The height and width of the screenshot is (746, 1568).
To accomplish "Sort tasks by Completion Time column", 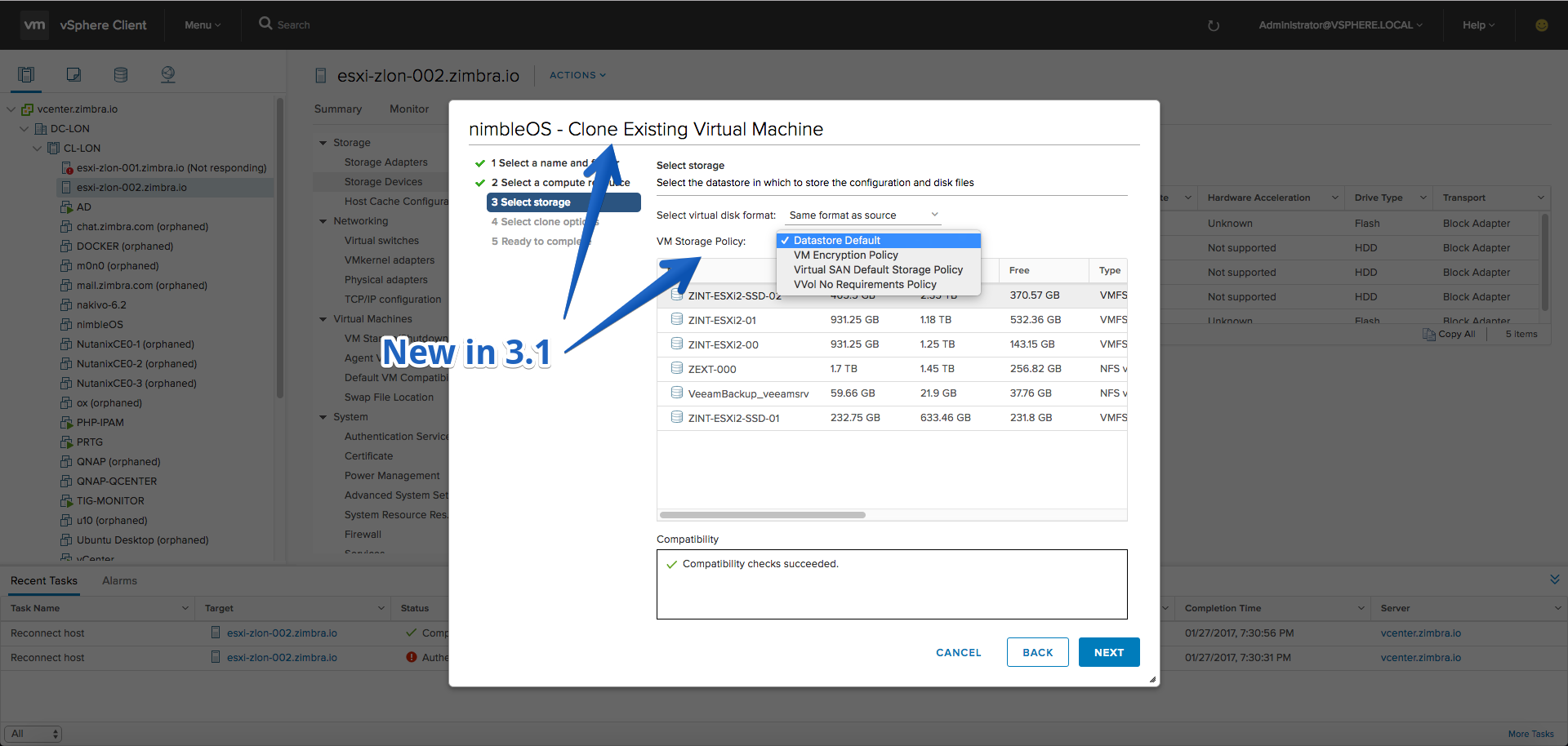I will point(1223,608).
